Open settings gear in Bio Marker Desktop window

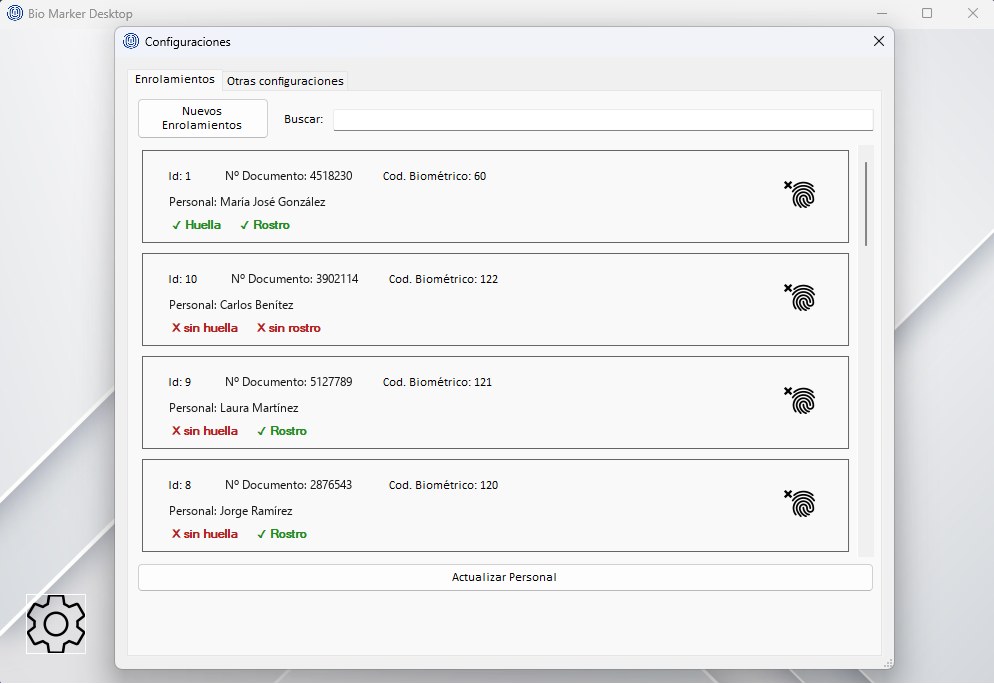point(56,624)
